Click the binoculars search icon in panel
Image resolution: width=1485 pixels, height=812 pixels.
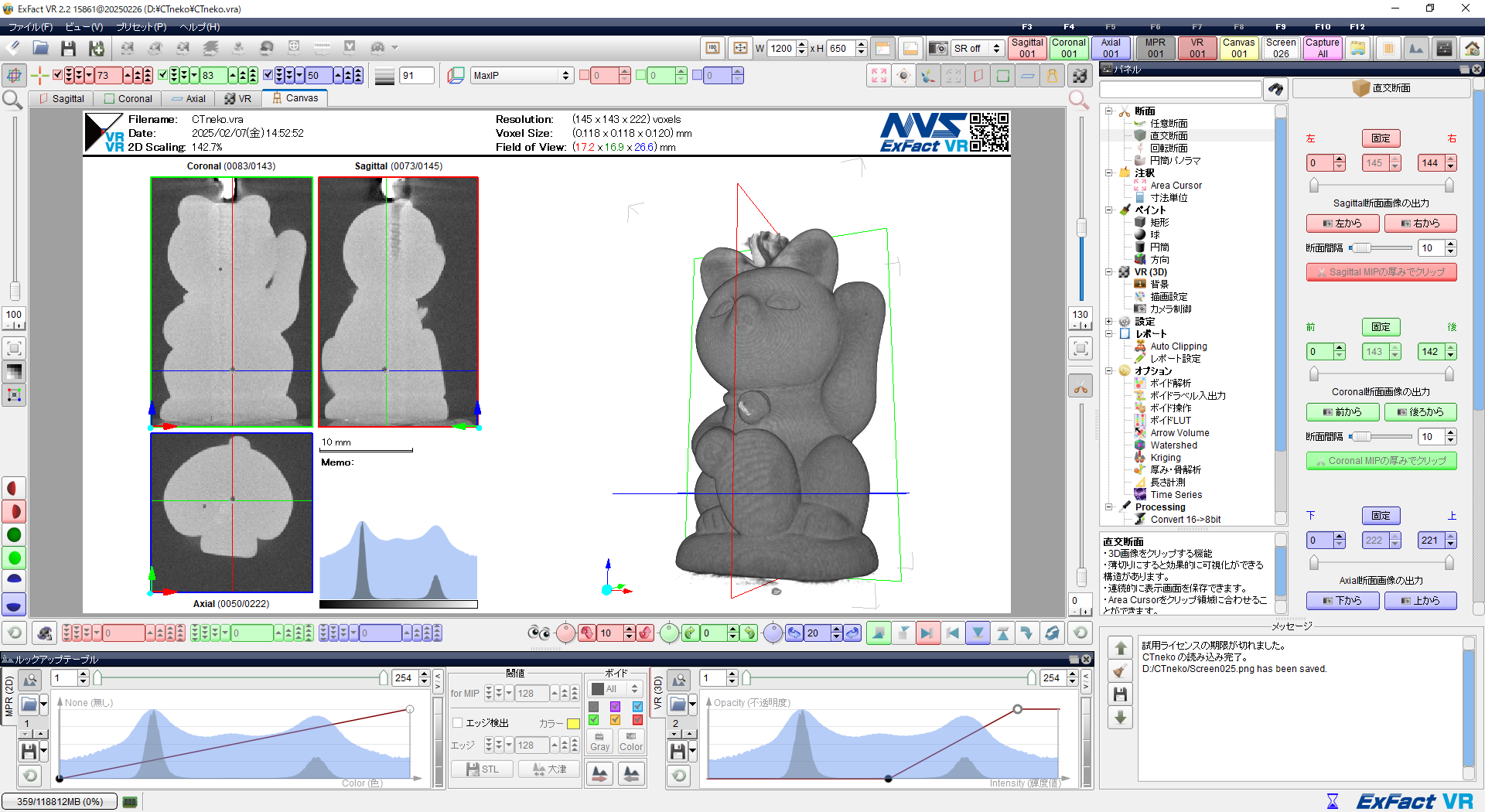[x=1275, y=90]
